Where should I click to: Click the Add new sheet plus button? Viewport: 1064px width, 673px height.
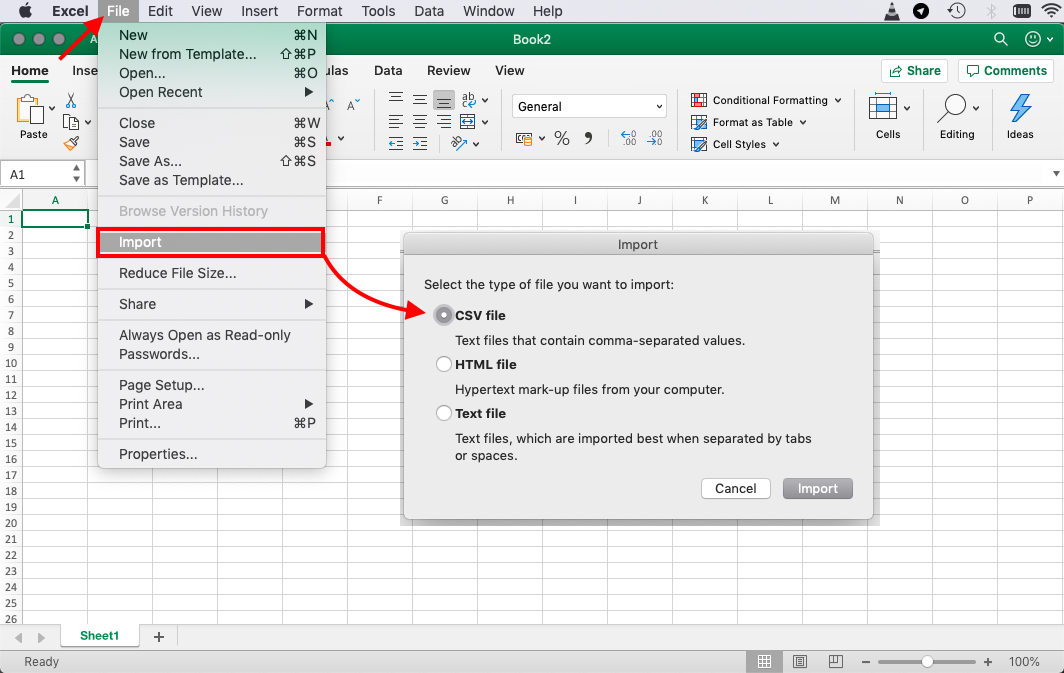tap(158, 636)
